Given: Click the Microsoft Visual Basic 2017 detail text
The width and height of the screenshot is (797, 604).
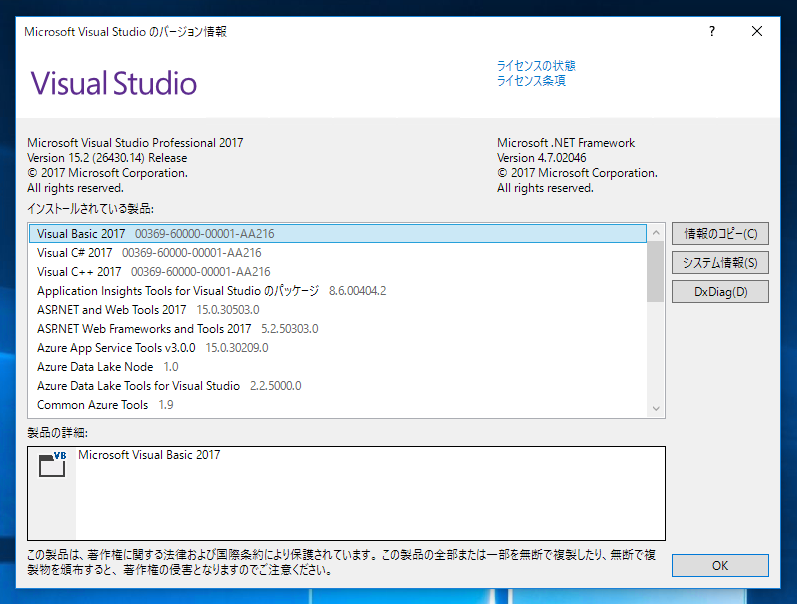Looking at the screenshot, I should tap(149, 455).
